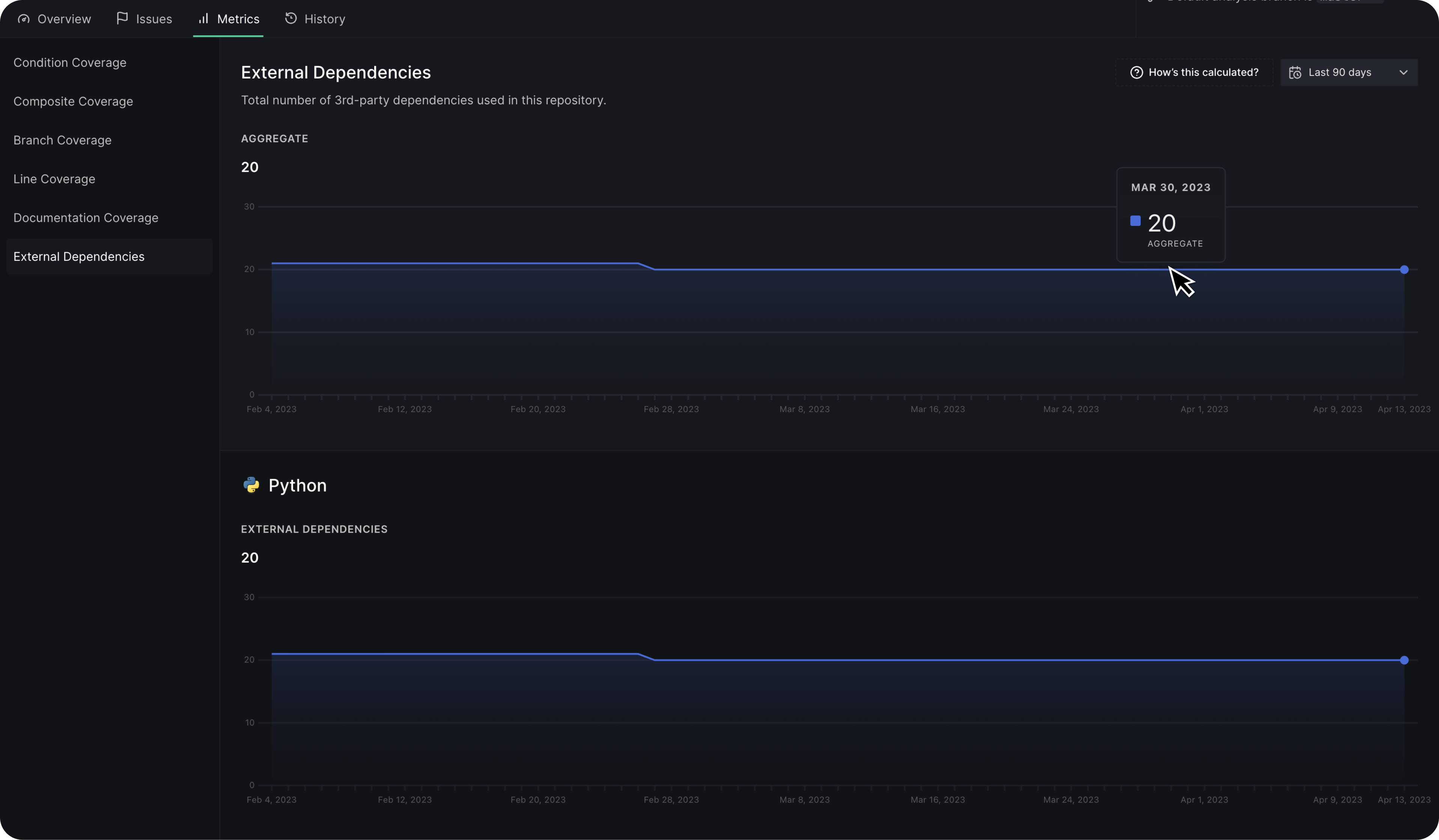Select Condition Coverage in sidebar
This screenshot has width=1439, height=840.
(70, 63)
